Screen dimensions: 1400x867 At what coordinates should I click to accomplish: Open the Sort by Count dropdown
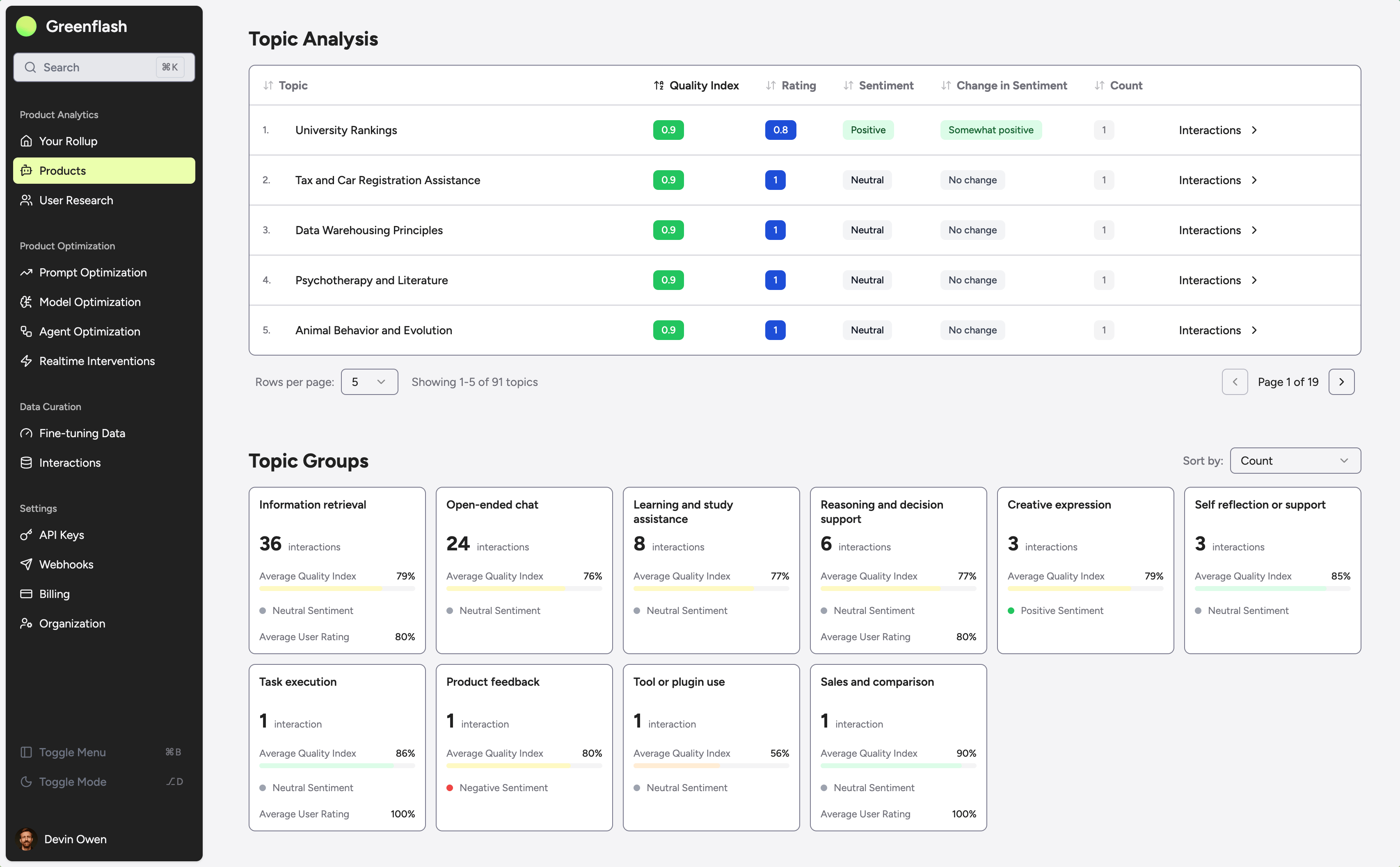(x=1295, y=461)
